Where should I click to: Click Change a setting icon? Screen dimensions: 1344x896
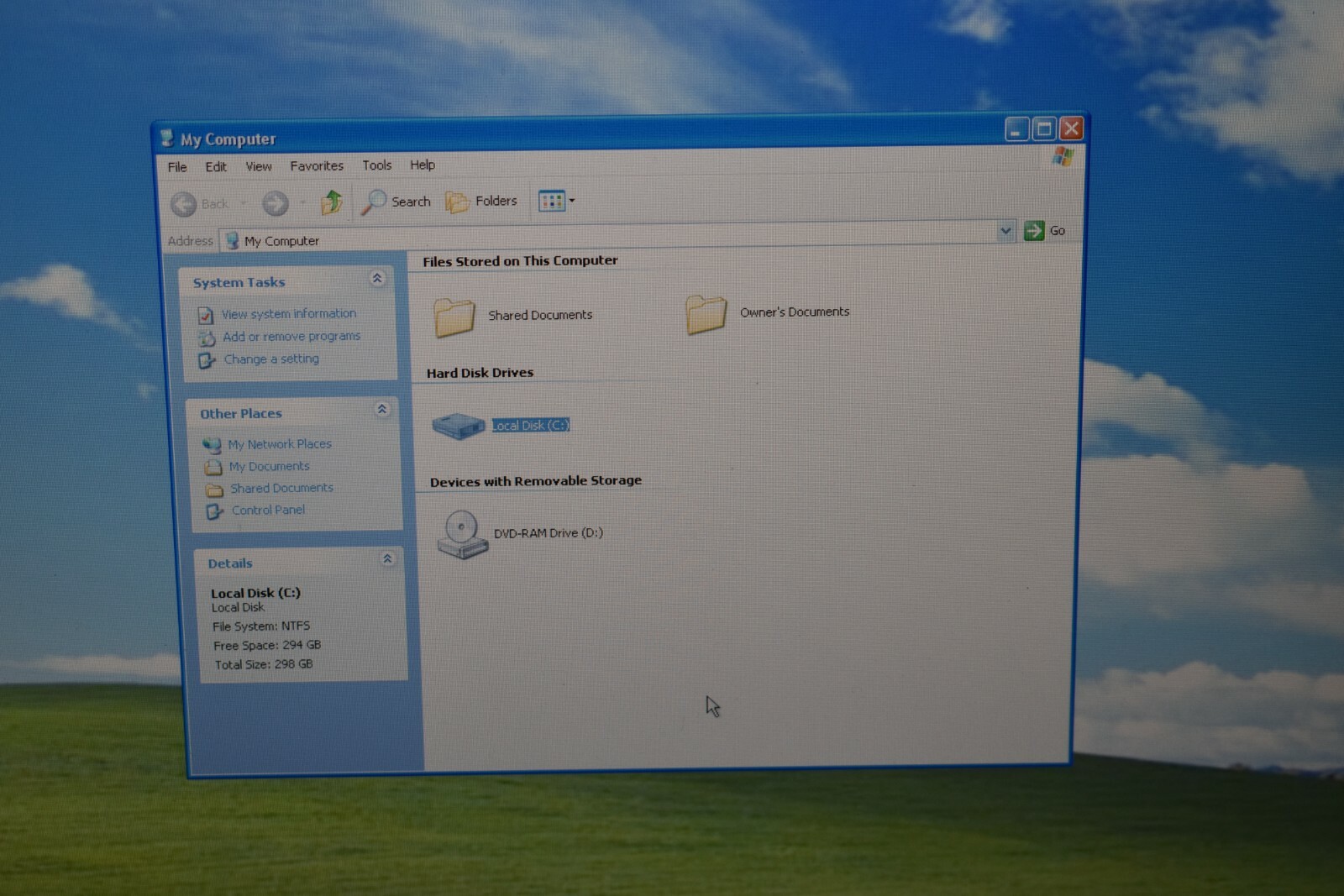pos(207,361)
